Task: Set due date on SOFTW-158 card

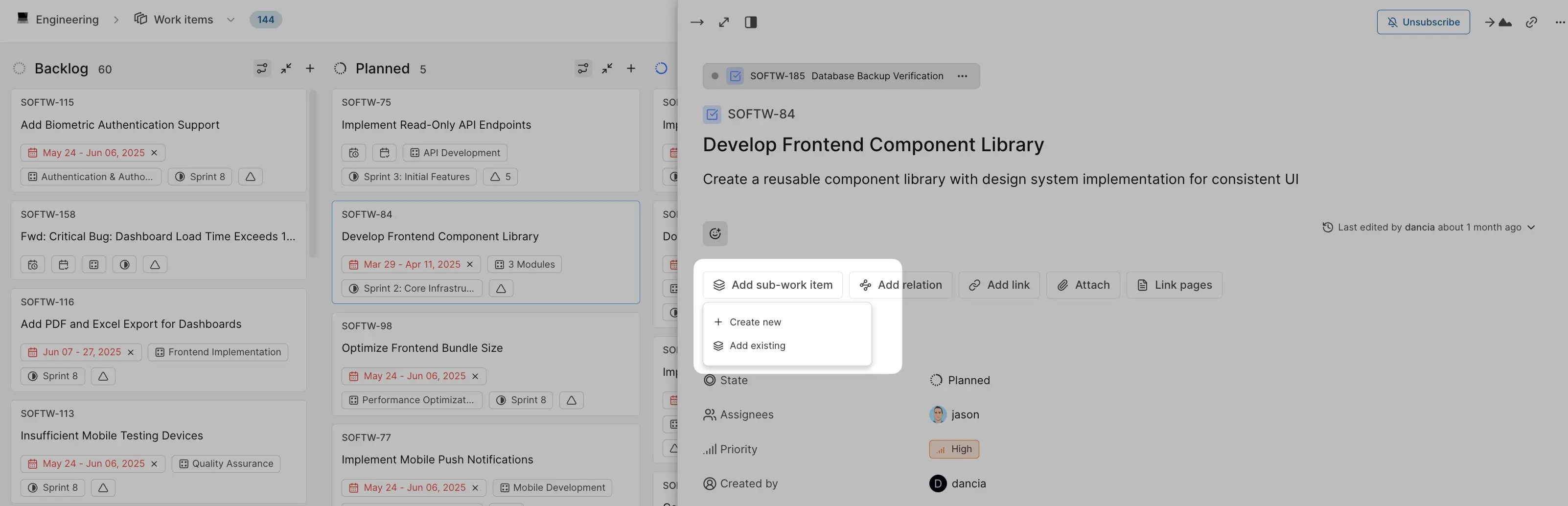Action: tap(63, 264)
